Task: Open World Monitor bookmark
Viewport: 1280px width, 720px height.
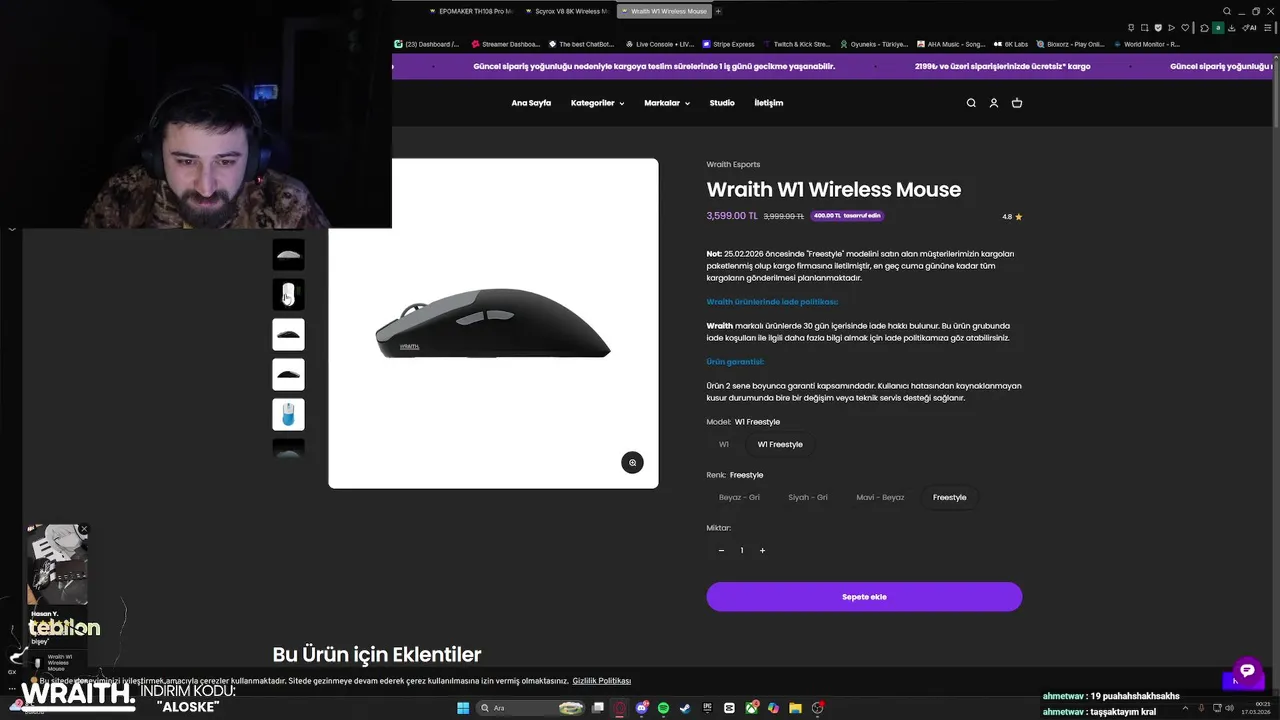Action: [x=1146, y=44]
